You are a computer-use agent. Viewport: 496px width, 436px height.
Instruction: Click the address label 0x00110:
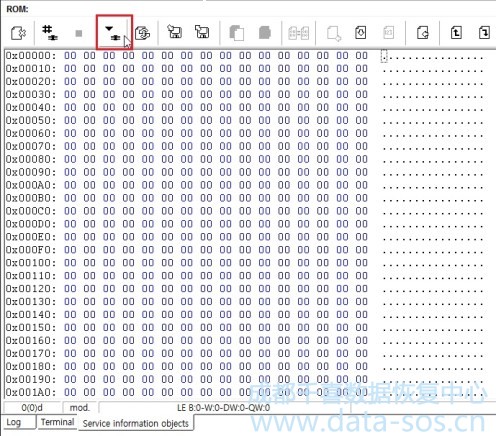click(x=31, y=276)
